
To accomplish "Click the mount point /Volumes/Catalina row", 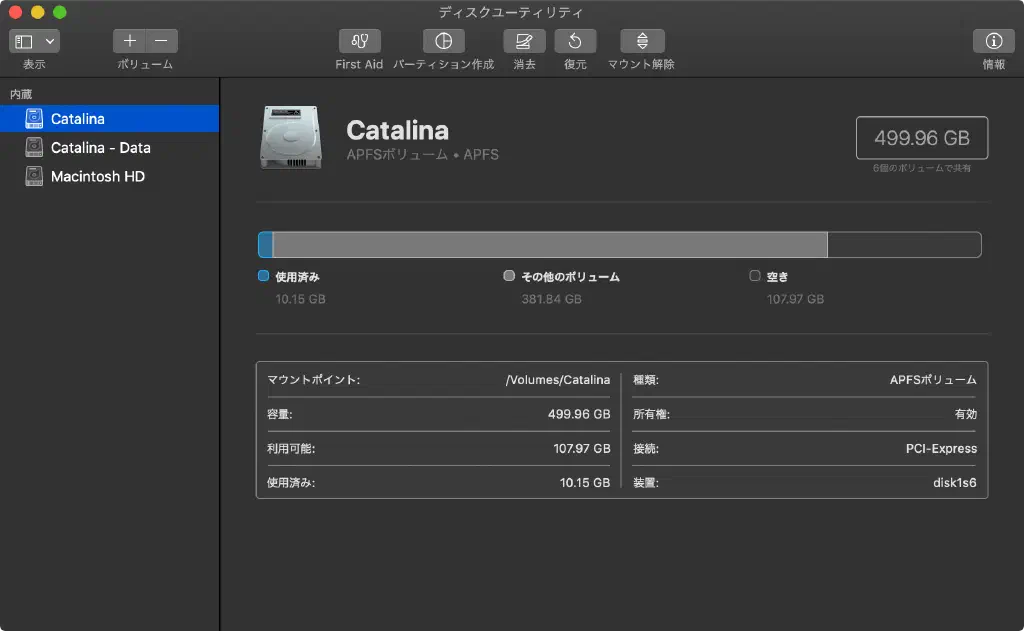I will [x=439, y=380].
